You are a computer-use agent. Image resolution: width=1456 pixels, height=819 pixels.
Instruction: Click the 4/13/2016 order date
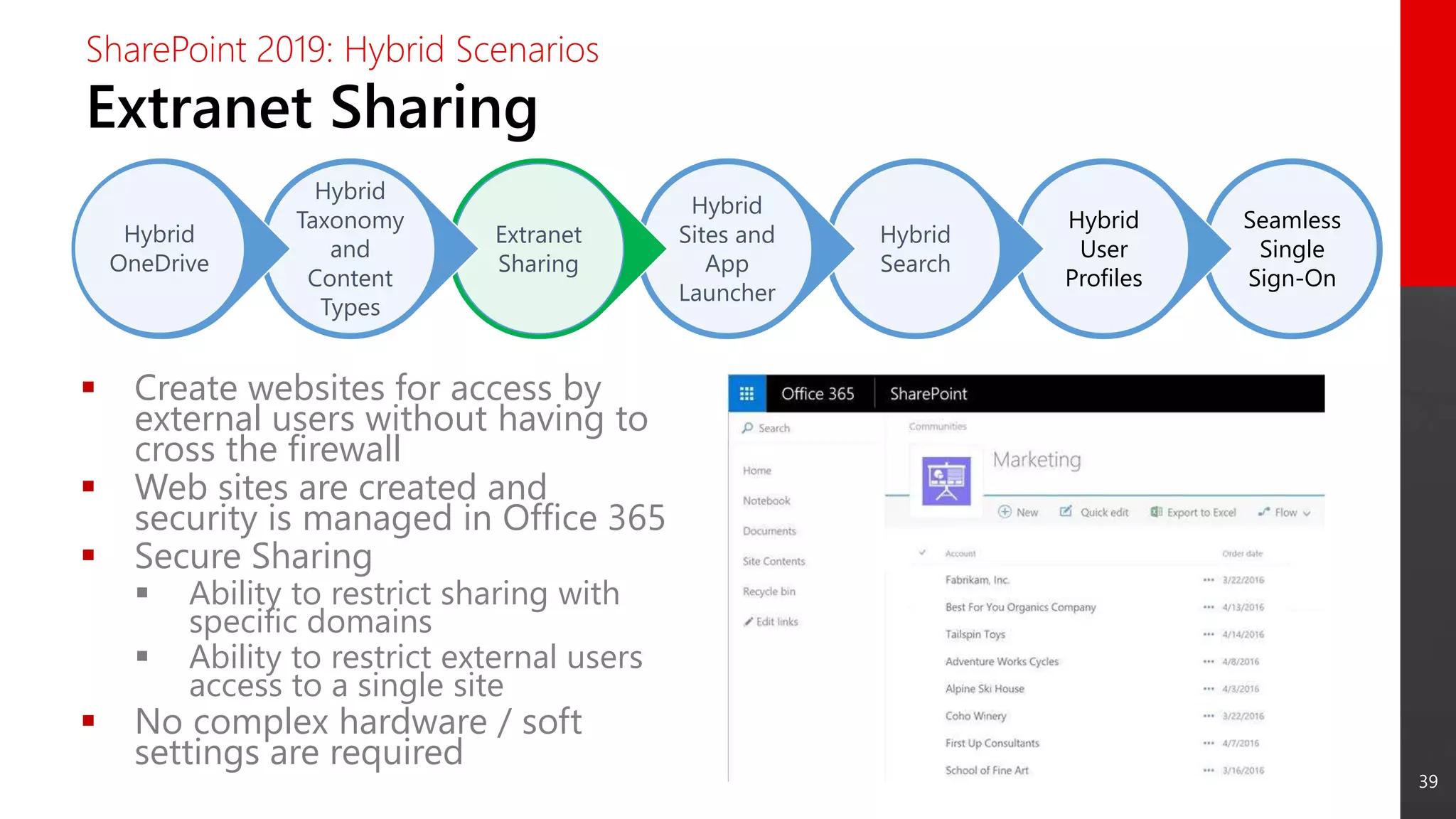click(x=1243, y=607)
